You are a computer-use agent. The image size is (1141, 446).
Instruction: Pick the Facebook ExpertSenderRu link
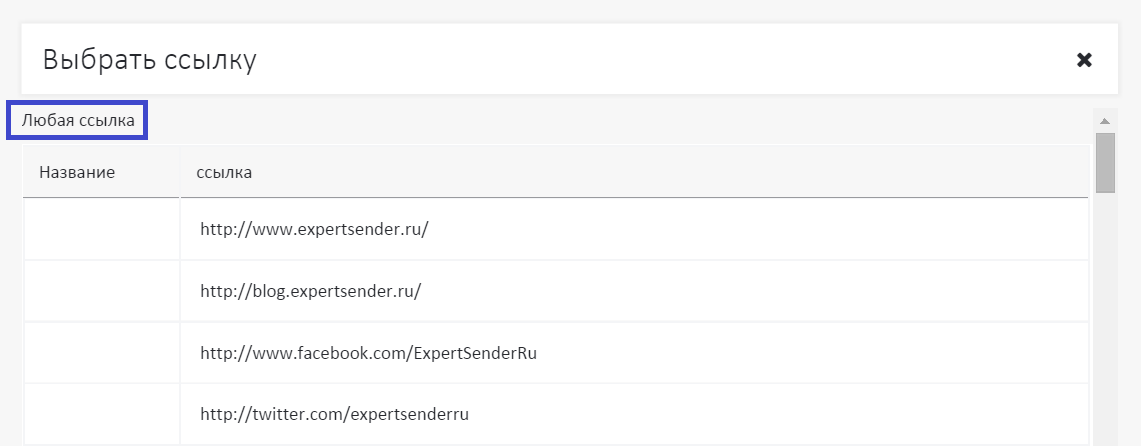[x=369, y=353]
